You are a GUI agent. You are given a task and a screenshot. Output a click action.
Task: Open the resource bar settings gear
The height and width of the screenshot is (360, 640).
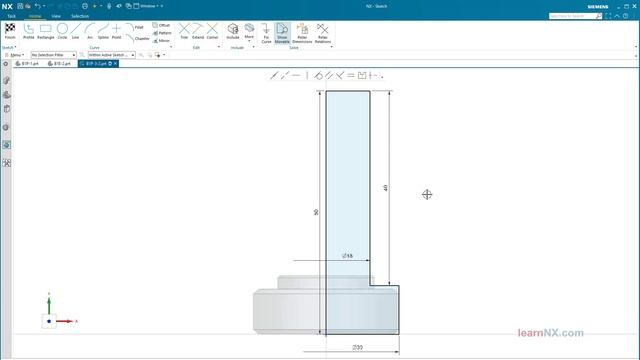pyautogui.click(x=6, y=64)
